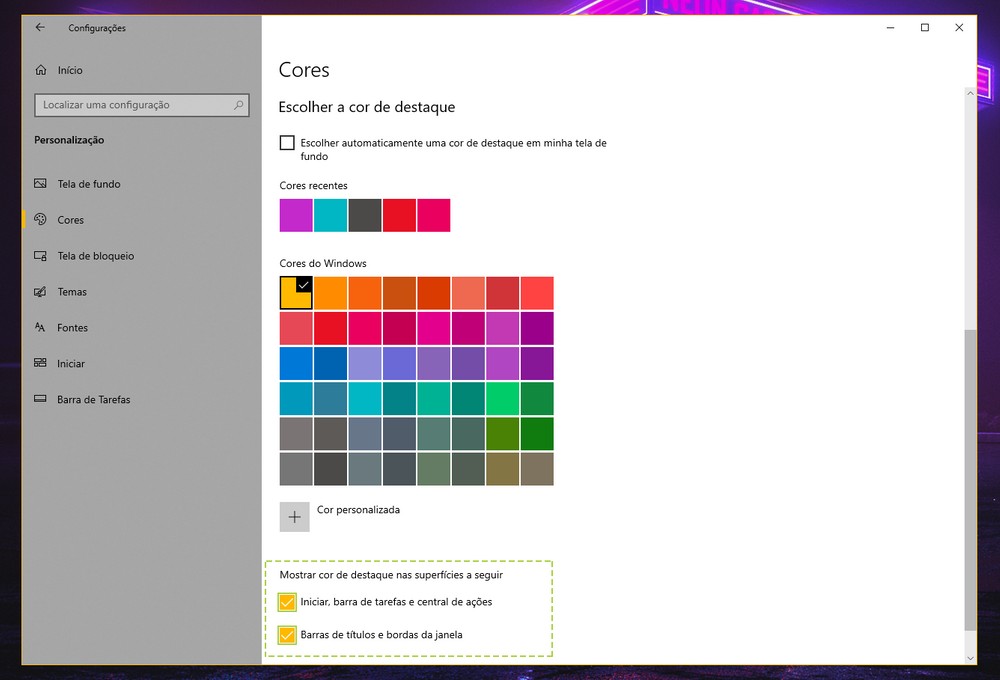Select the Cores sidebar item
The height and width of the screenshot is (680, 1000).
pos(70,220)
